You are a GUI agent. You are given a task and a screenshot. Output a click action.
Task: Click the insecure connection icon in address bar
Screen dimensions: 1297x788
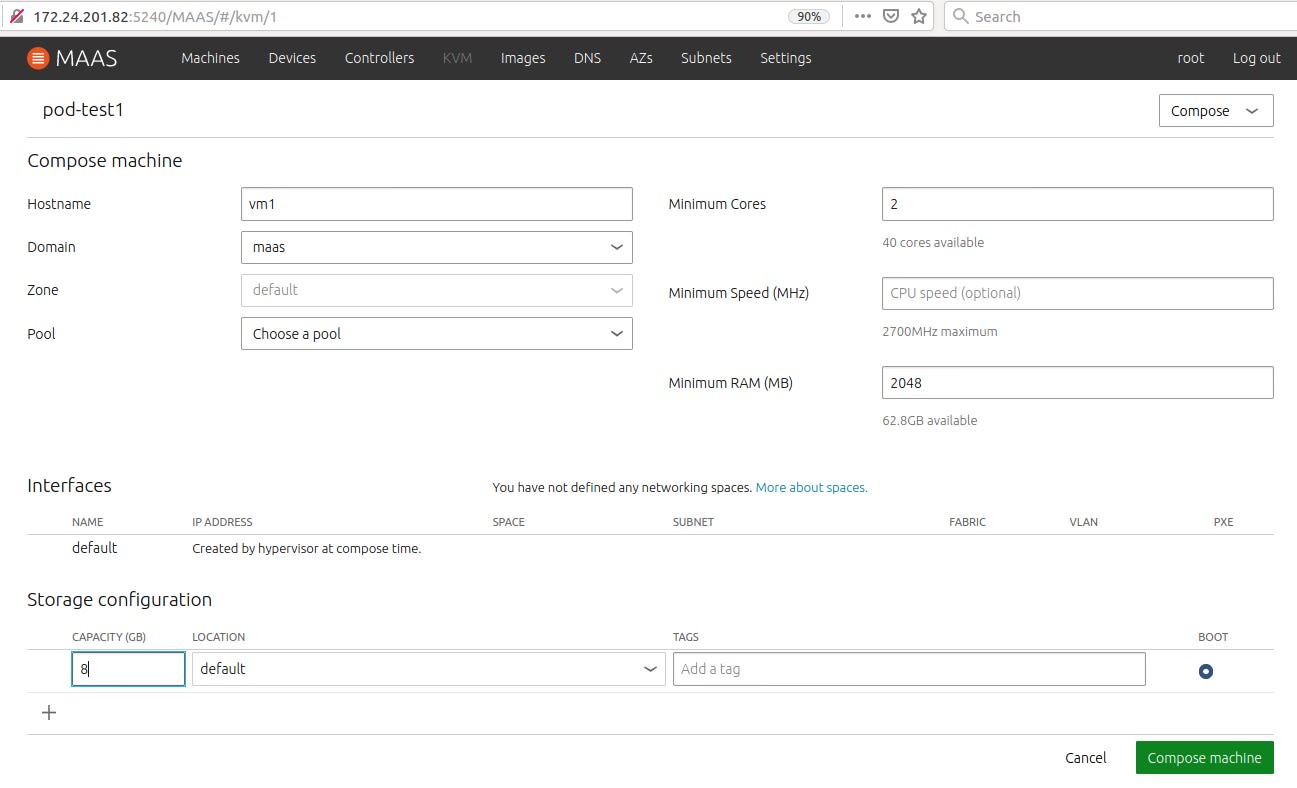(16, 16)
